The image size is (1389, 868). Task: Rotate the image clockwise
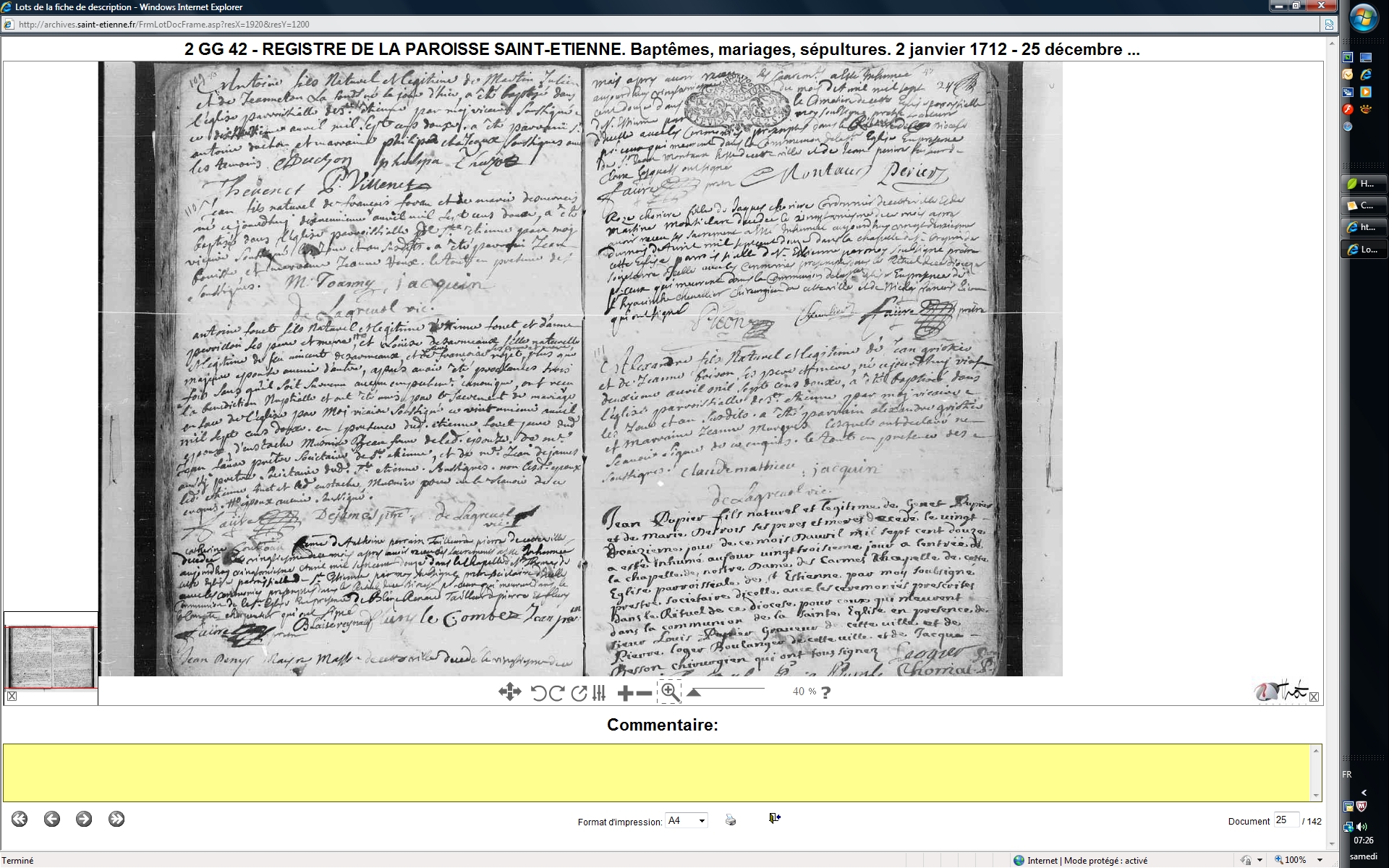[x=556, y=693]
